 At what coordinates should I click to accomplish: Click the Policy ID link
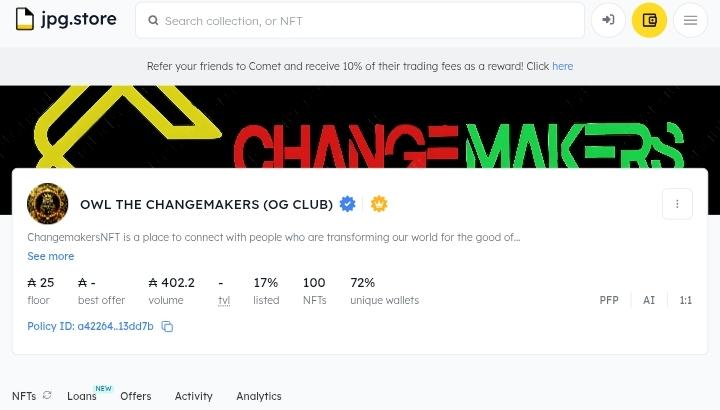coord(90,327)
